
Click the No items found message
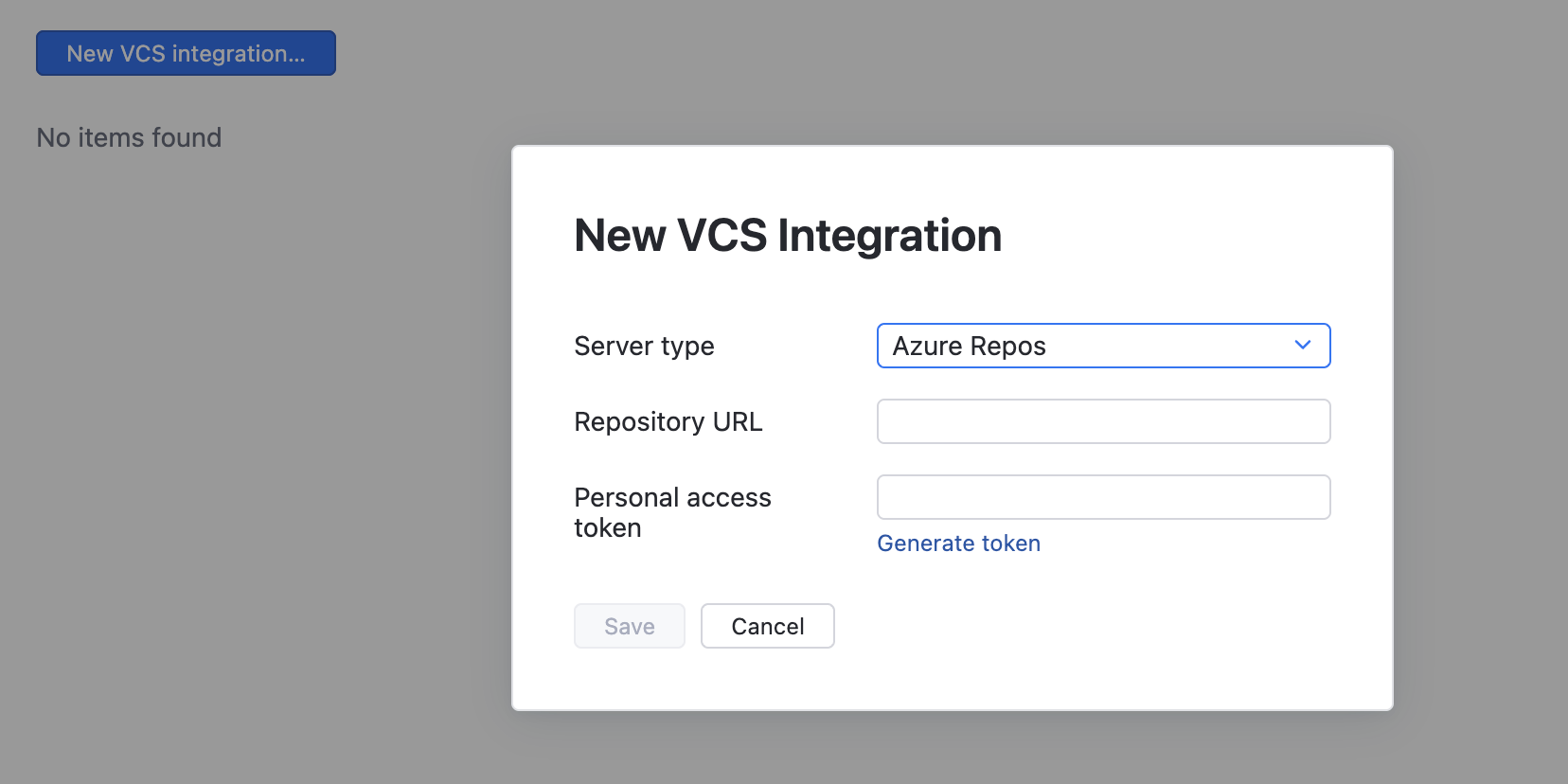(x=129, y=138)
